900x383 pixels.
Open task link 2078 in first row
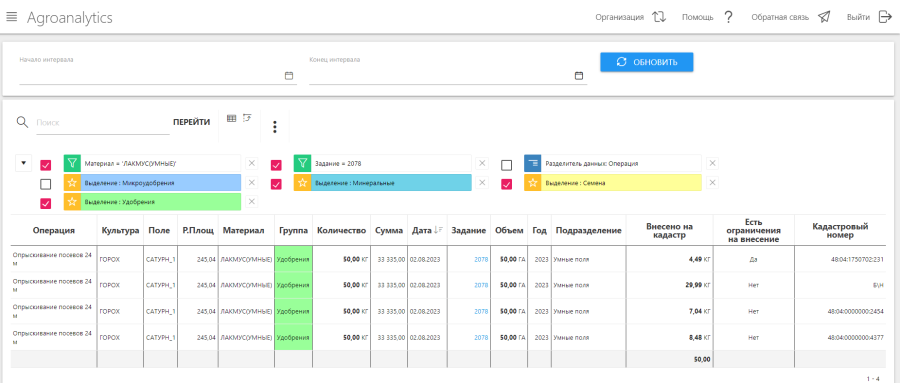[481, 260]
